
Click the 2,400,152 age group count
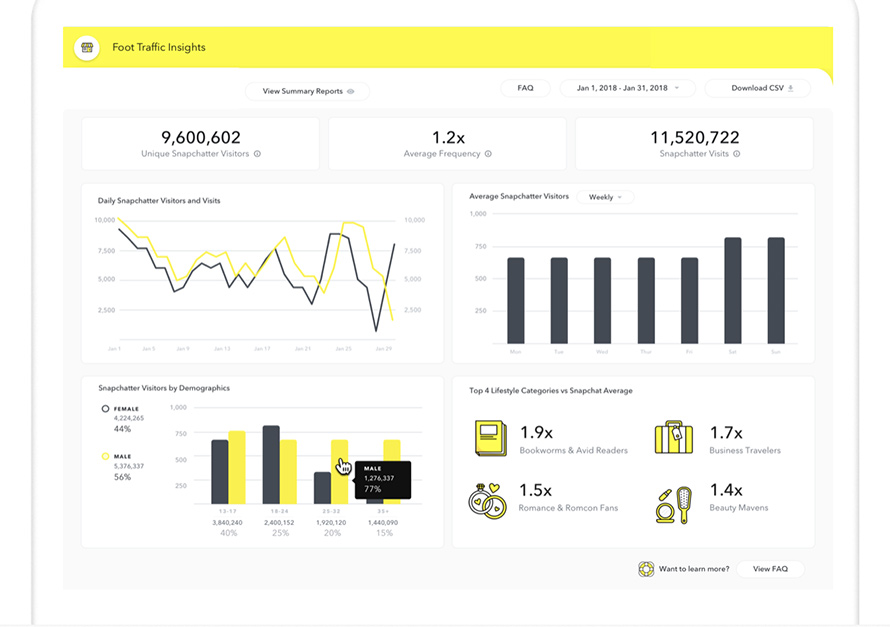tap(279, 523)
